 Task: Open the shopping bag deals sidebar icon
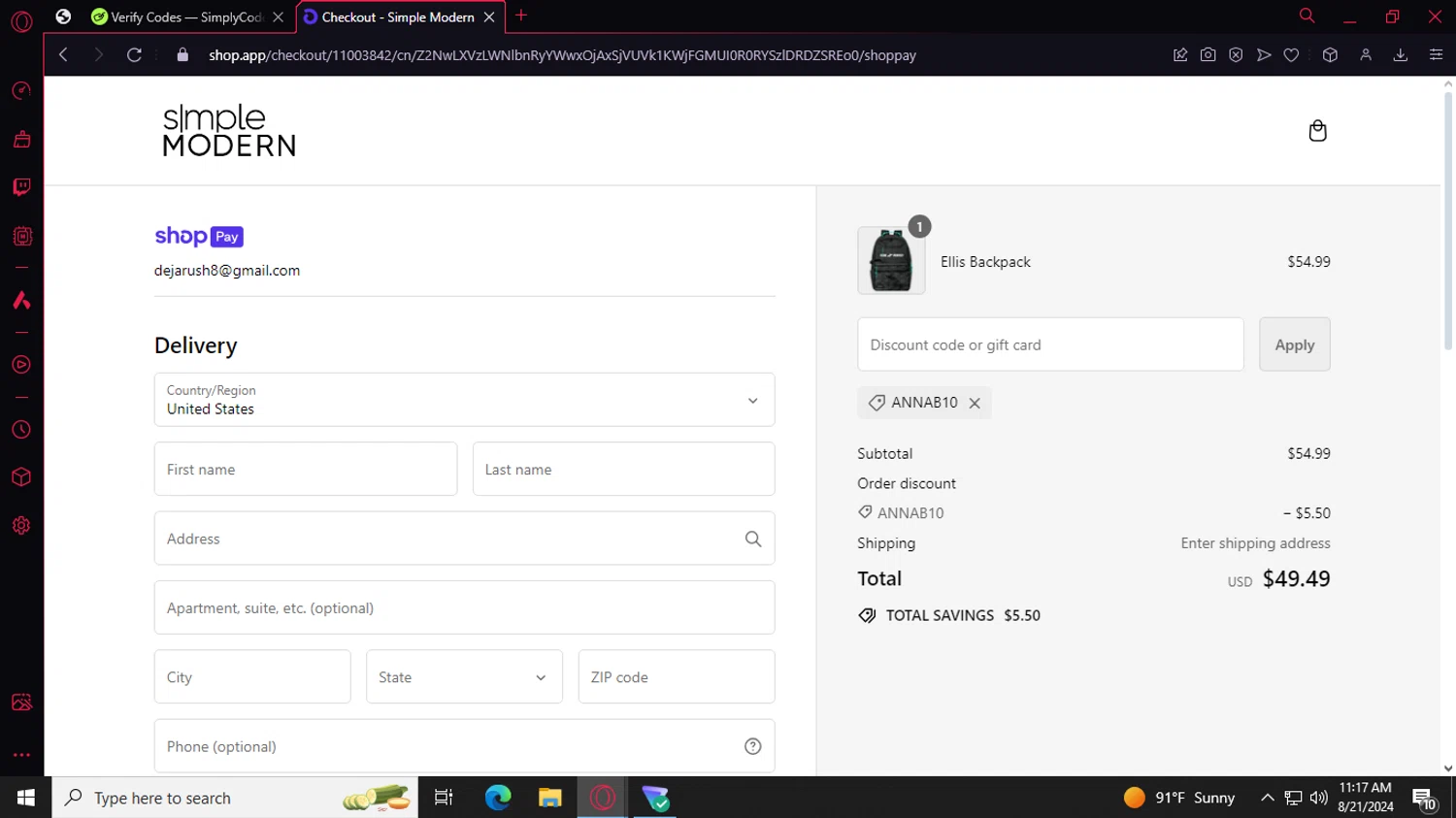tap(21, 139)
